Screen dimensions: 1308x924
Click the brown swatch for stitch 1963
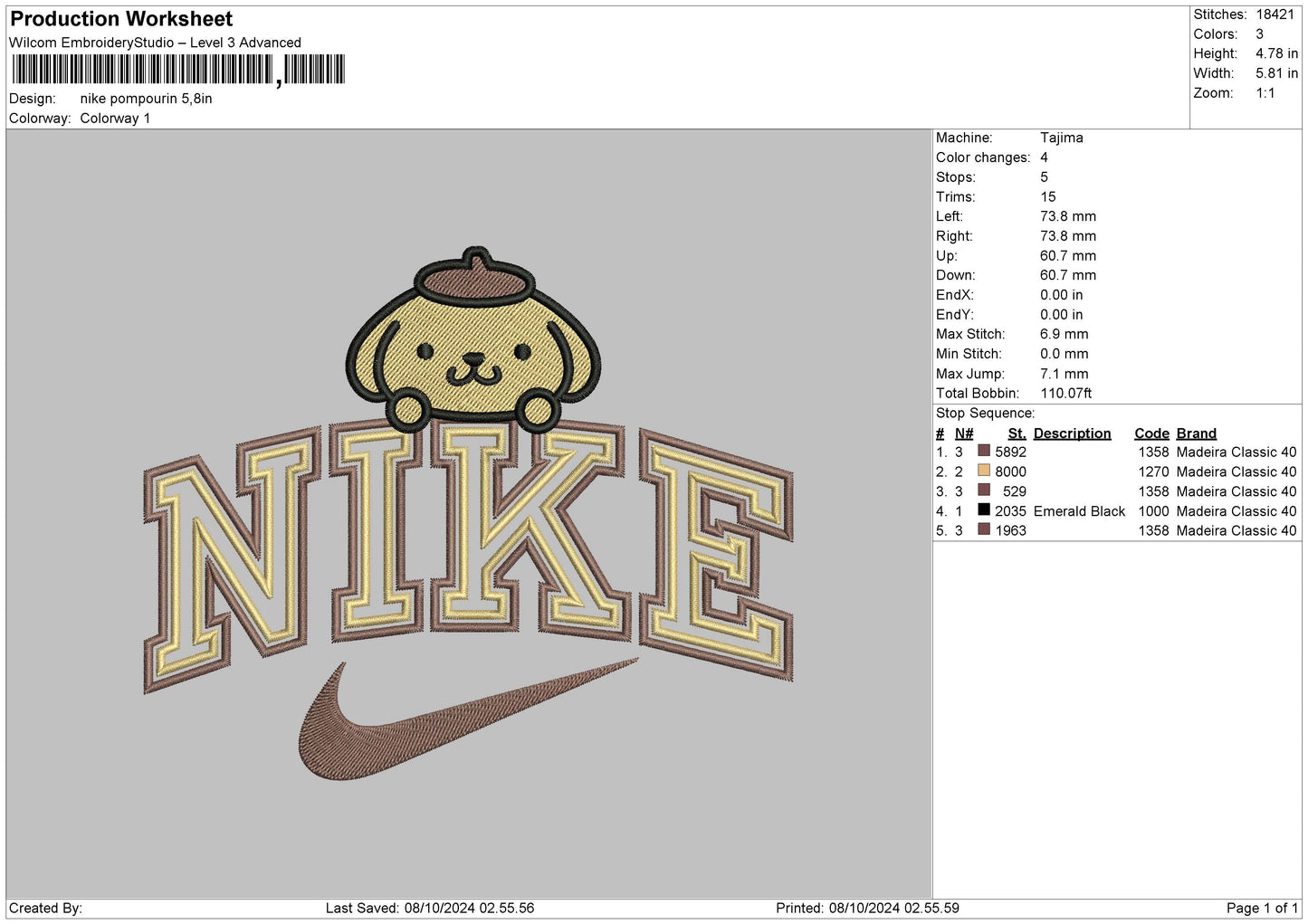(x=984, y=529)
